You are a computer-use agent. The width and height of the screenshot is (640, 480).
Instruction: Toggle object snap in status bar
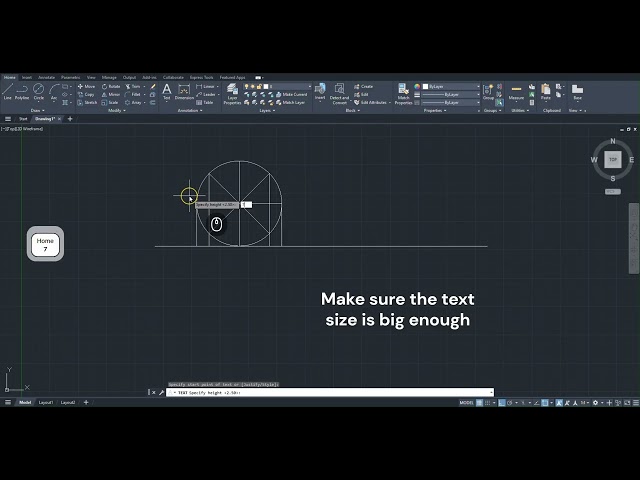point(544,403)
